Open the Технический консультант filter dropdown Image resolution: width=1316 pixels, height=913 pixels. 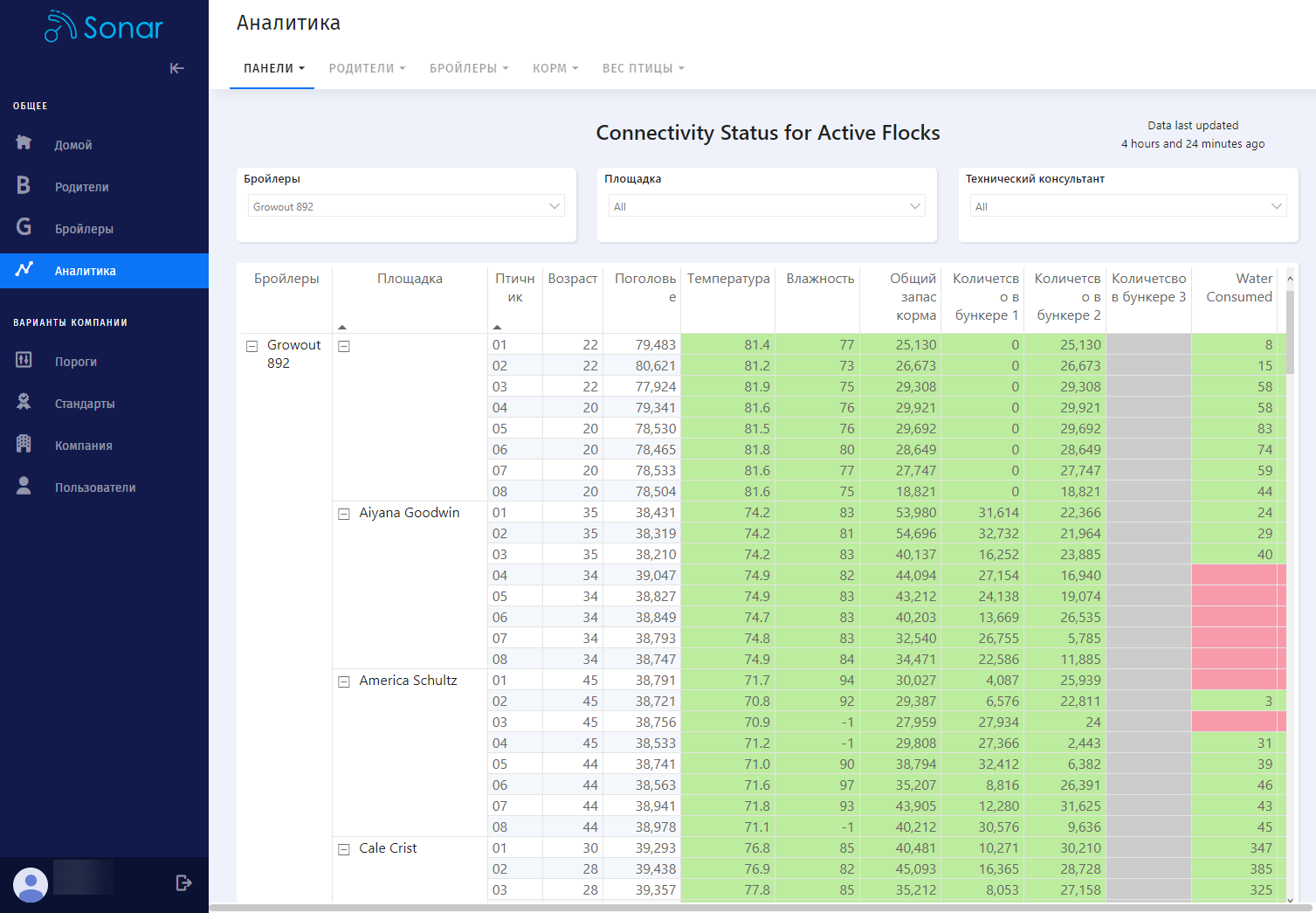1128,206
